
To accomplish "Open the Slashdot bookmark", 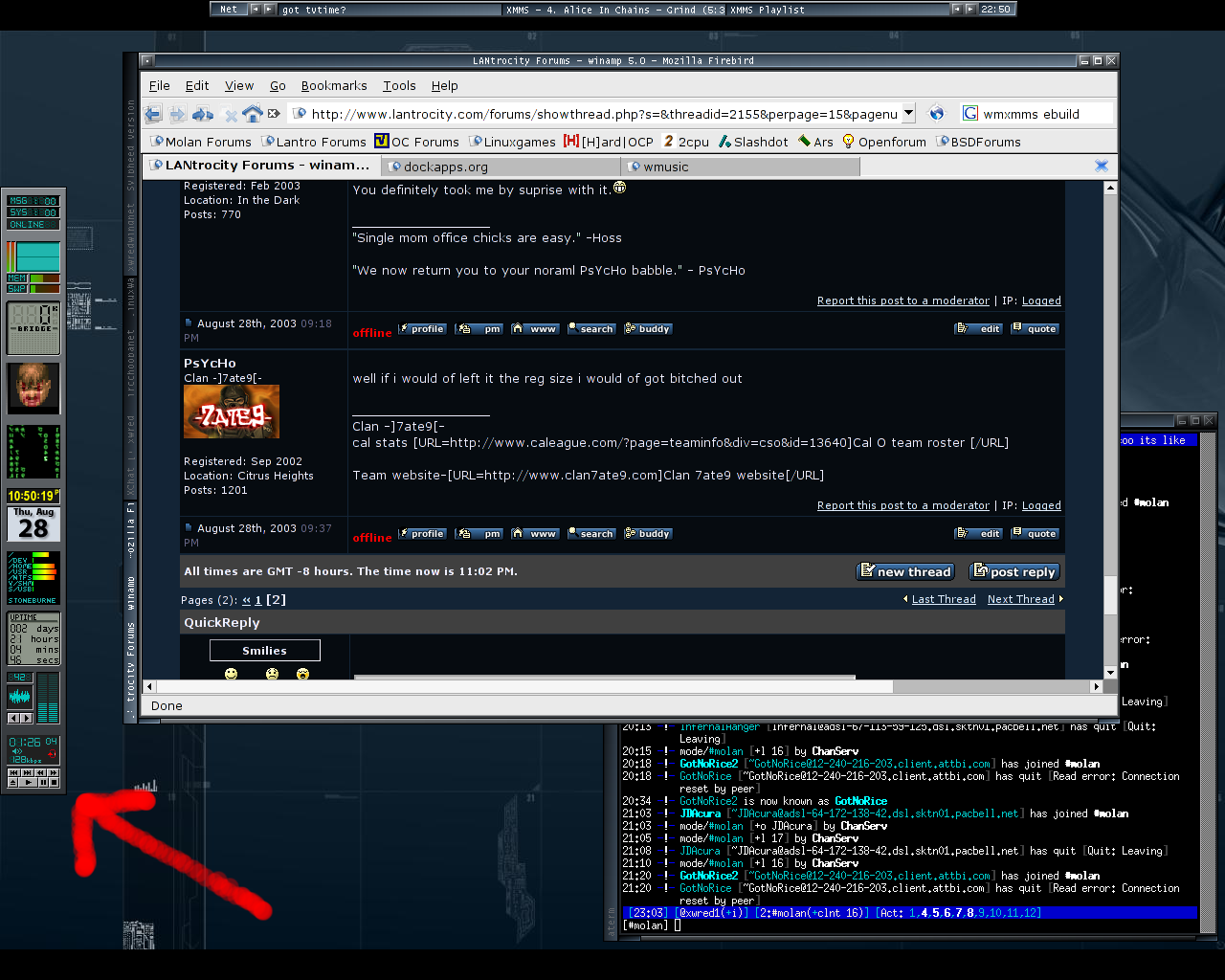I will [753, 142].
